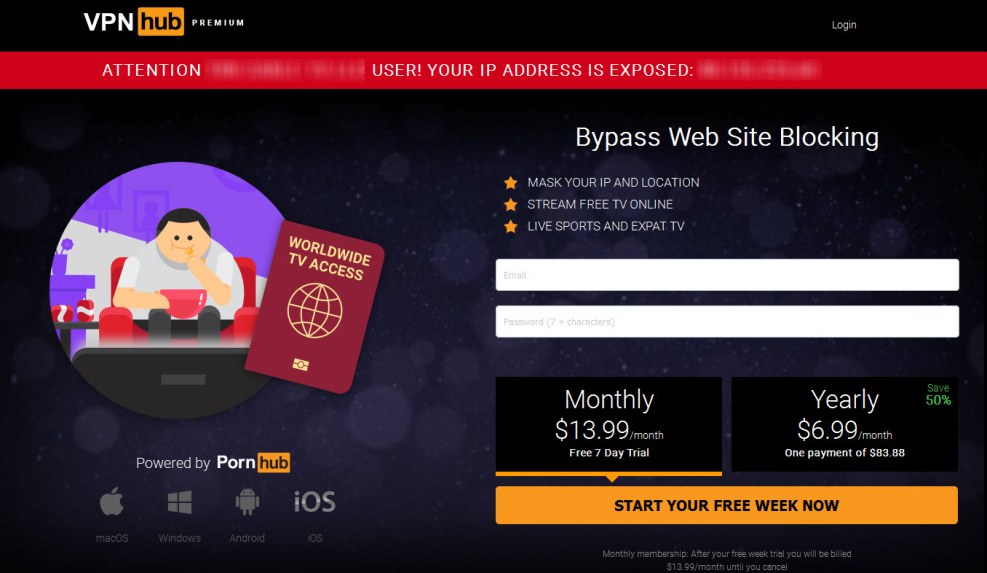The image size is (987, 573).
Task: Click the Worldwide TV Access passport graphic
Action: point(314,307)
